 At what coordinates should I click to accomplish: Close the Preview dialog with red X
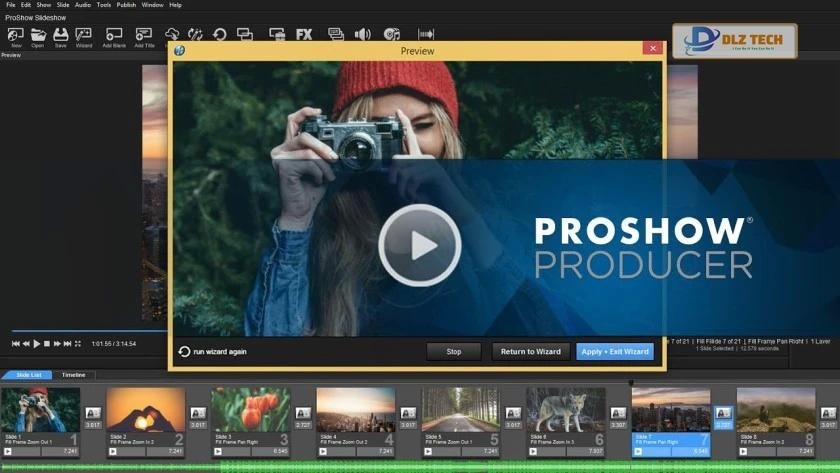pos(652,48)
